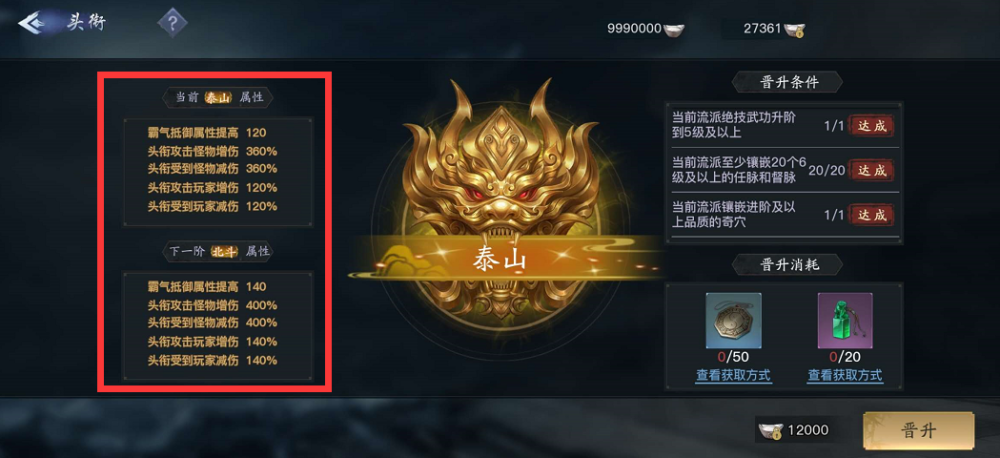
Task: Select the green jade bottle item
Action: 845,321
